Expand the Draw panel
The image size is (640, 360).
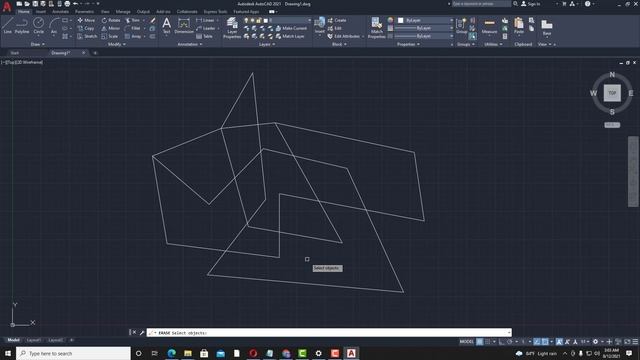pos(38,44)
